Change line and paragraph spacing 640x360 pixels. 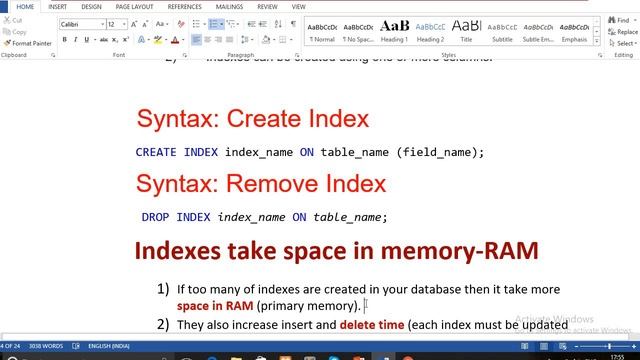coord(245,40)
